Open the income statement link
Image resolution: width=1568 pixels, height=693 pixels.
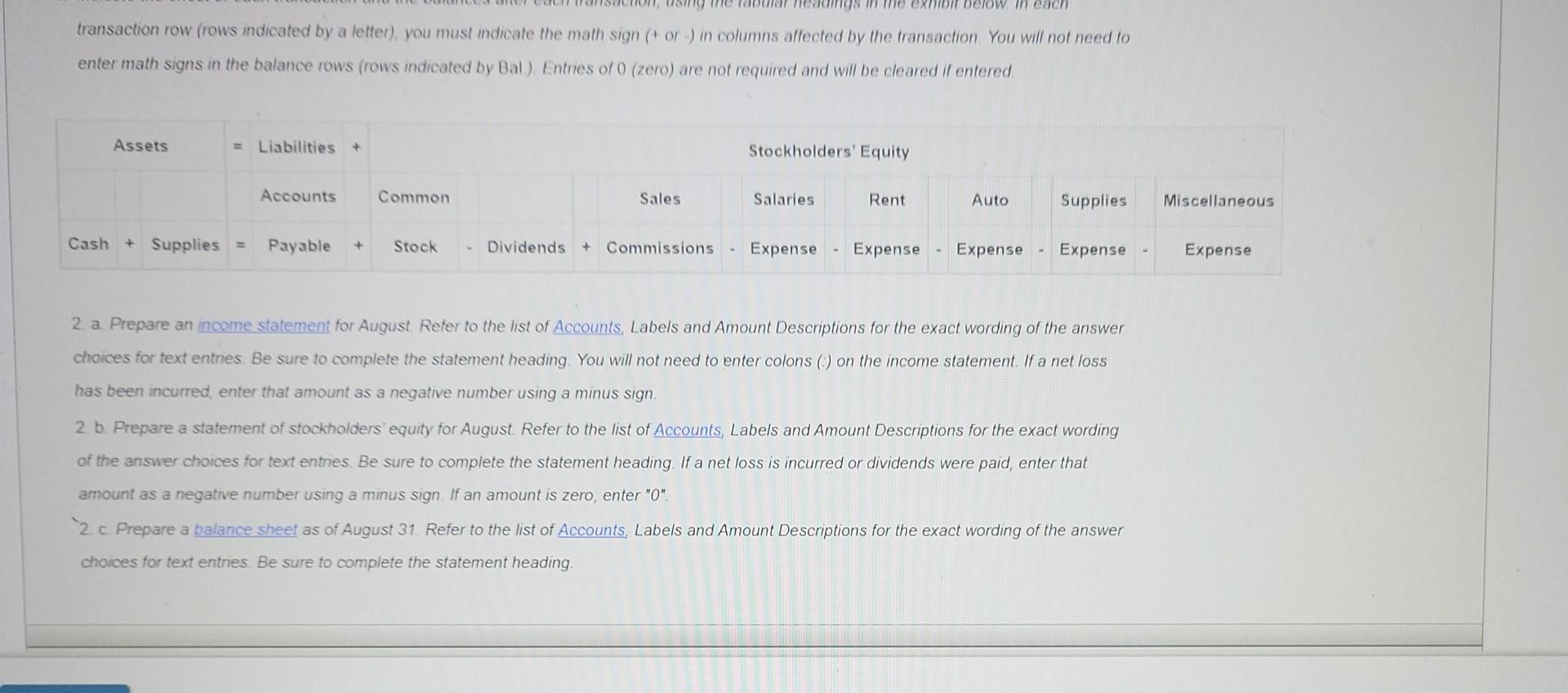[x=264, y=325]
